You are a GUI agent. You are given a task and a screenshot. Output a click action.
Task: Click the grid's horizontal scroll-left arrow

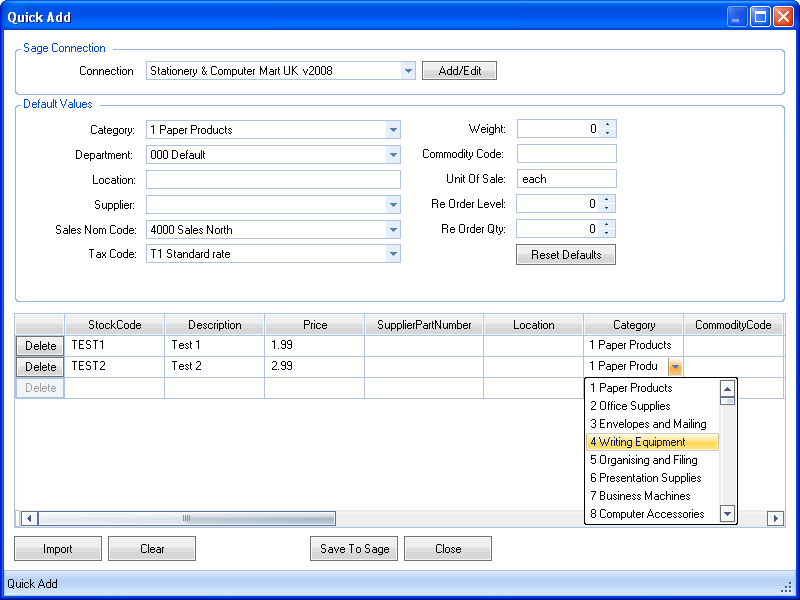coord(29,518)
